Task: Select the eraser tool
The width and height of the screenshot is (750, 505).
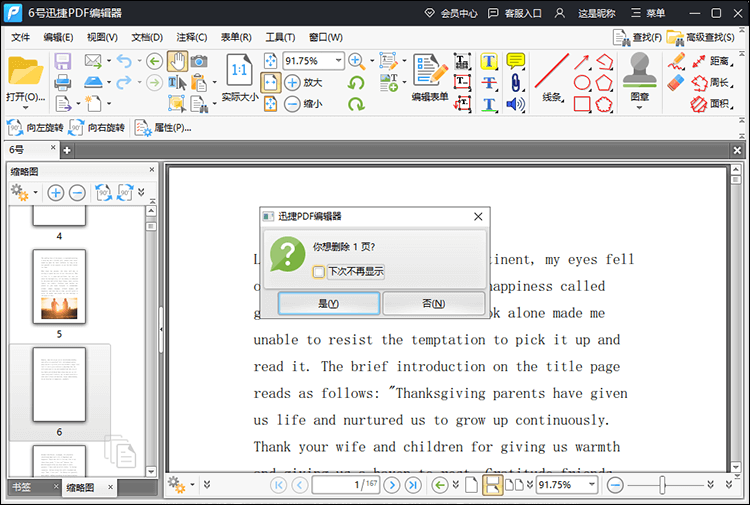Action: click(676, 83)
